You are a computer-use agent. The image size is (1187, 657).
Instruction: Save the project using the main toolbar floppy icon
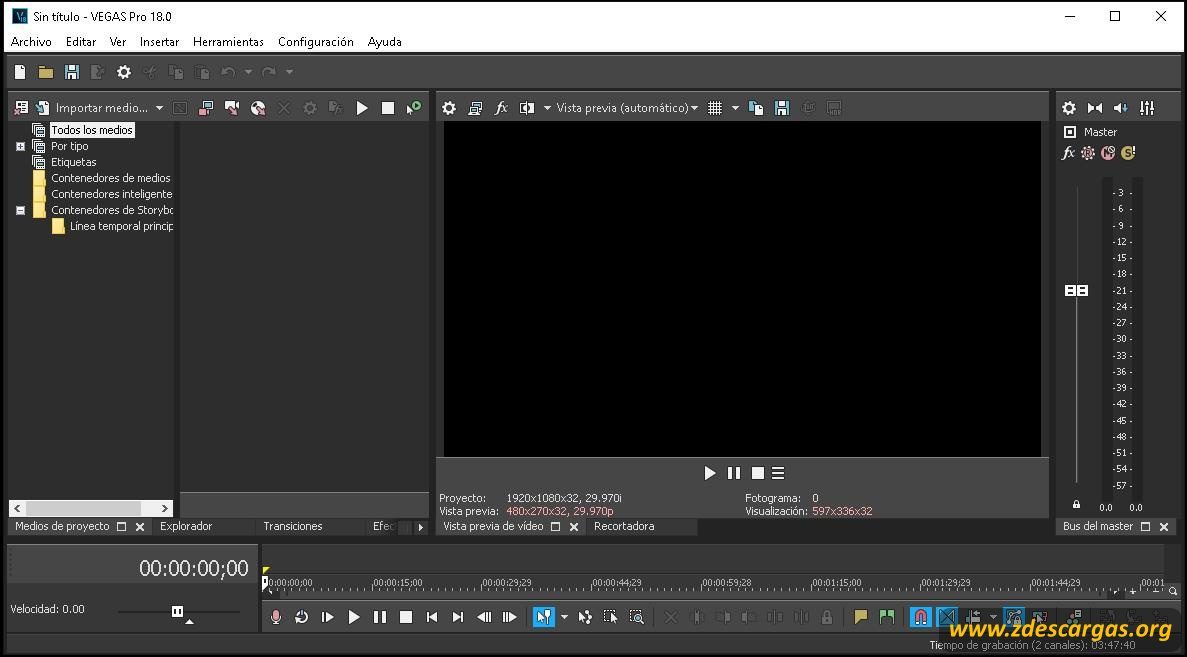point(72,72)
